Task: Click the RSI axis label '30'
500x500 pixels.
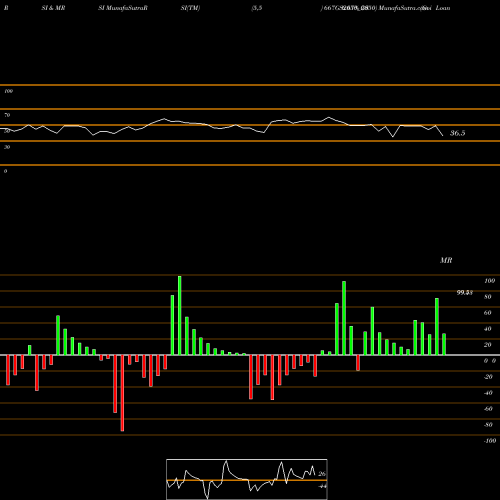Action: [7, 147]
